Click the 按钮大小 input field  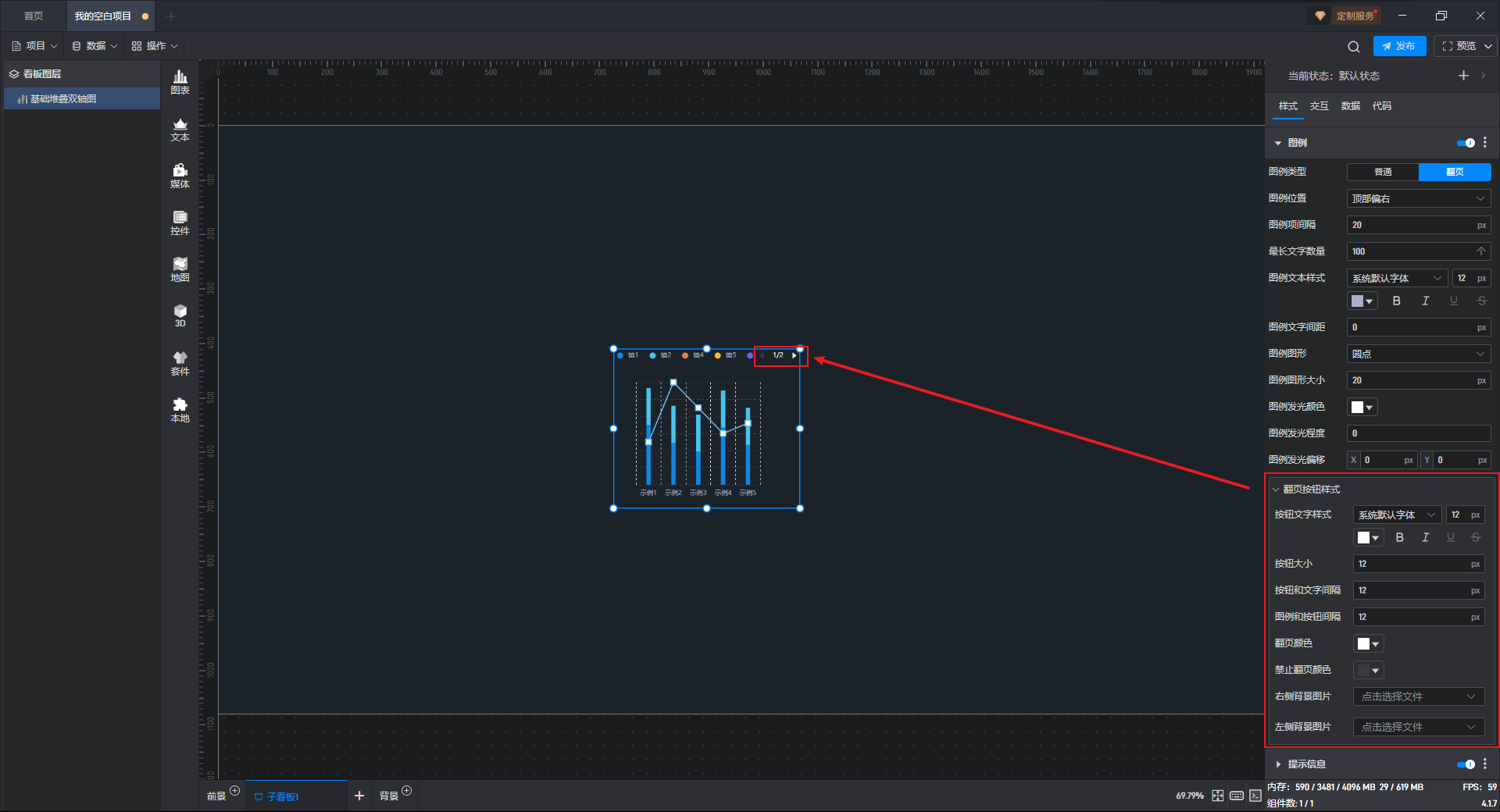tap(1419, 564)
